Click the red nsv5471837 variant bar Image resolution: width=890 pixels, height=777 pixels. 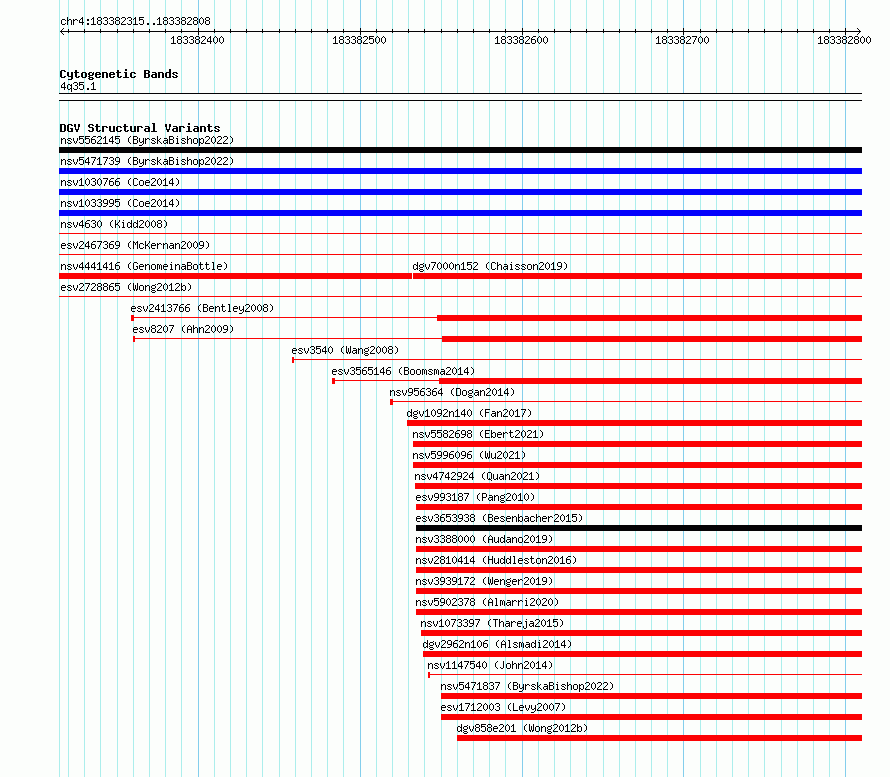coord(652,696)
